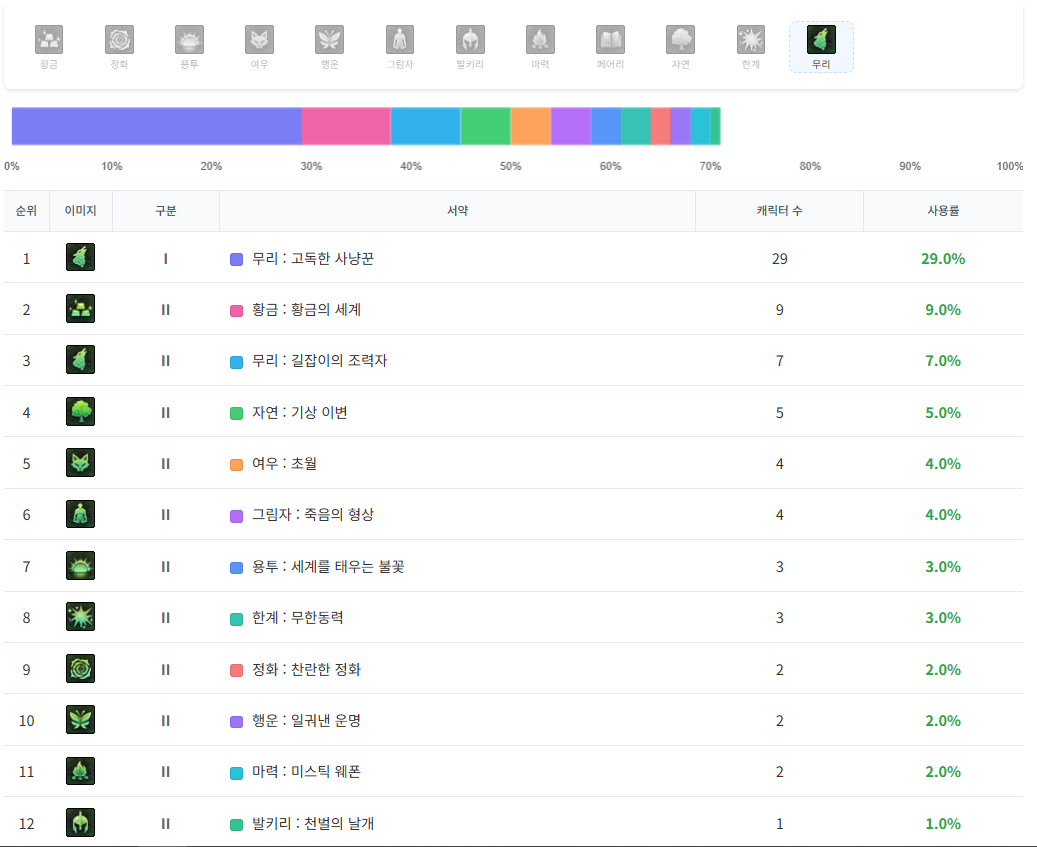Click the 무리 : 고독한 사냥꾼 row name

312,259
